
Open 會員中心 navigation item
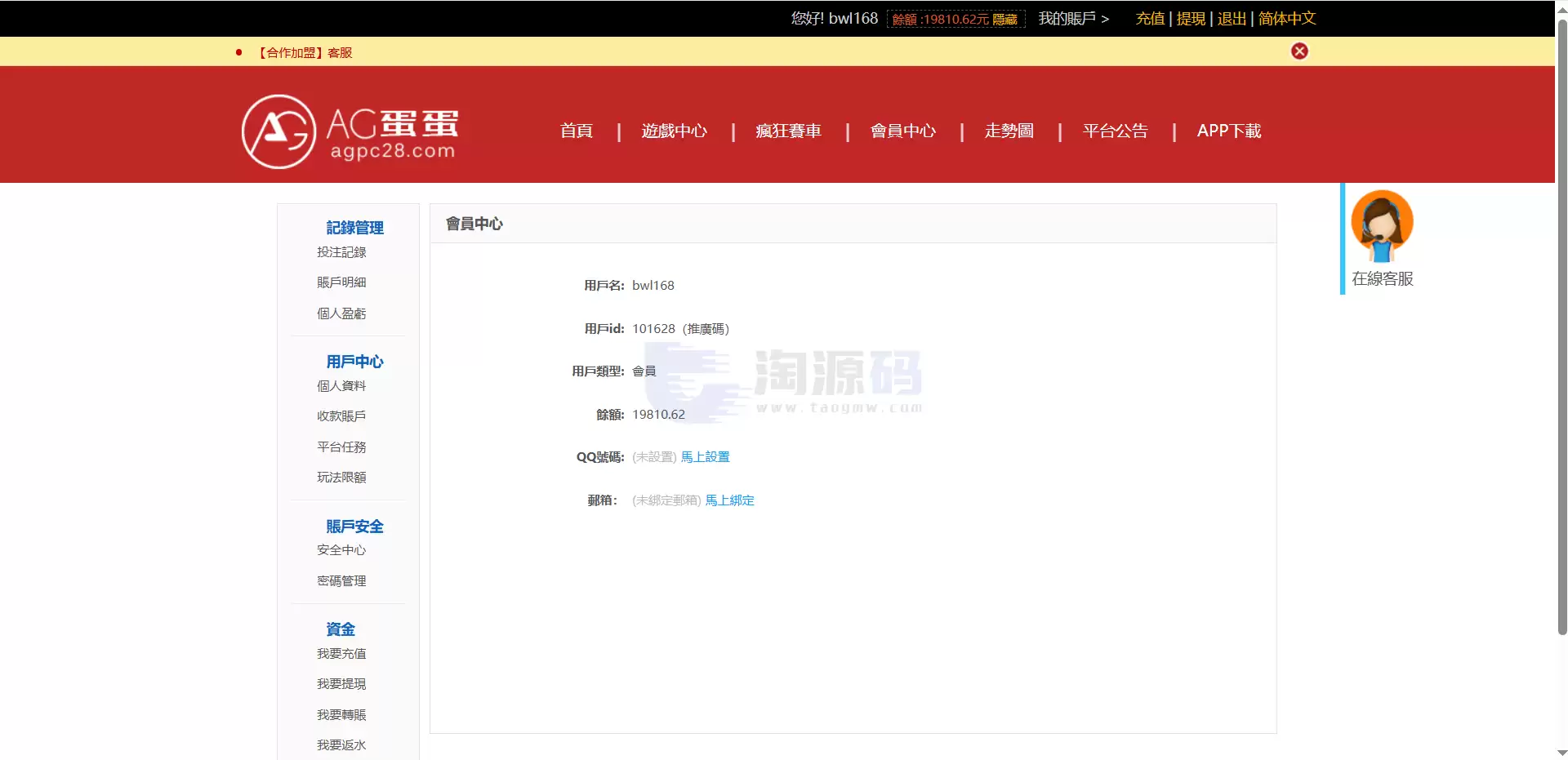pyautogui.click(x=903, y=131)
